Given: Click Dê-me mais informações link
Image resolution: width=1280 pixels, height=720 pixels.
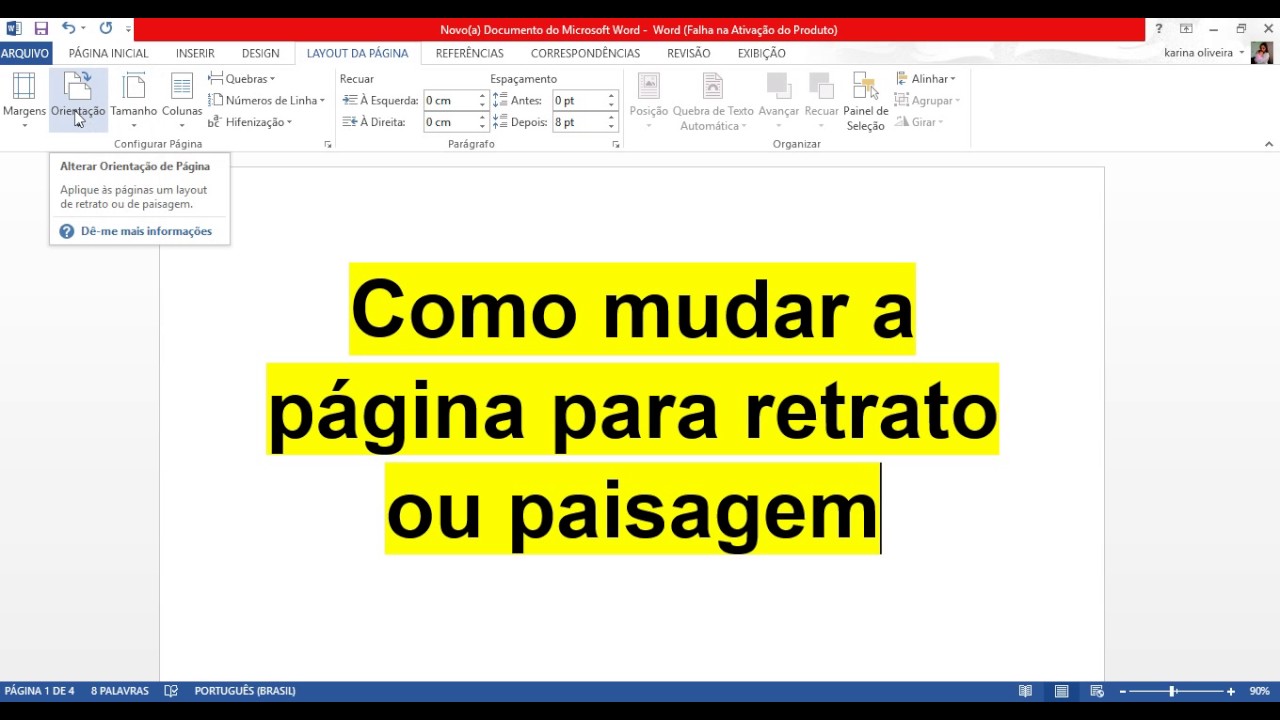Looking at the screenshot, I should click(x=146, y=231).
